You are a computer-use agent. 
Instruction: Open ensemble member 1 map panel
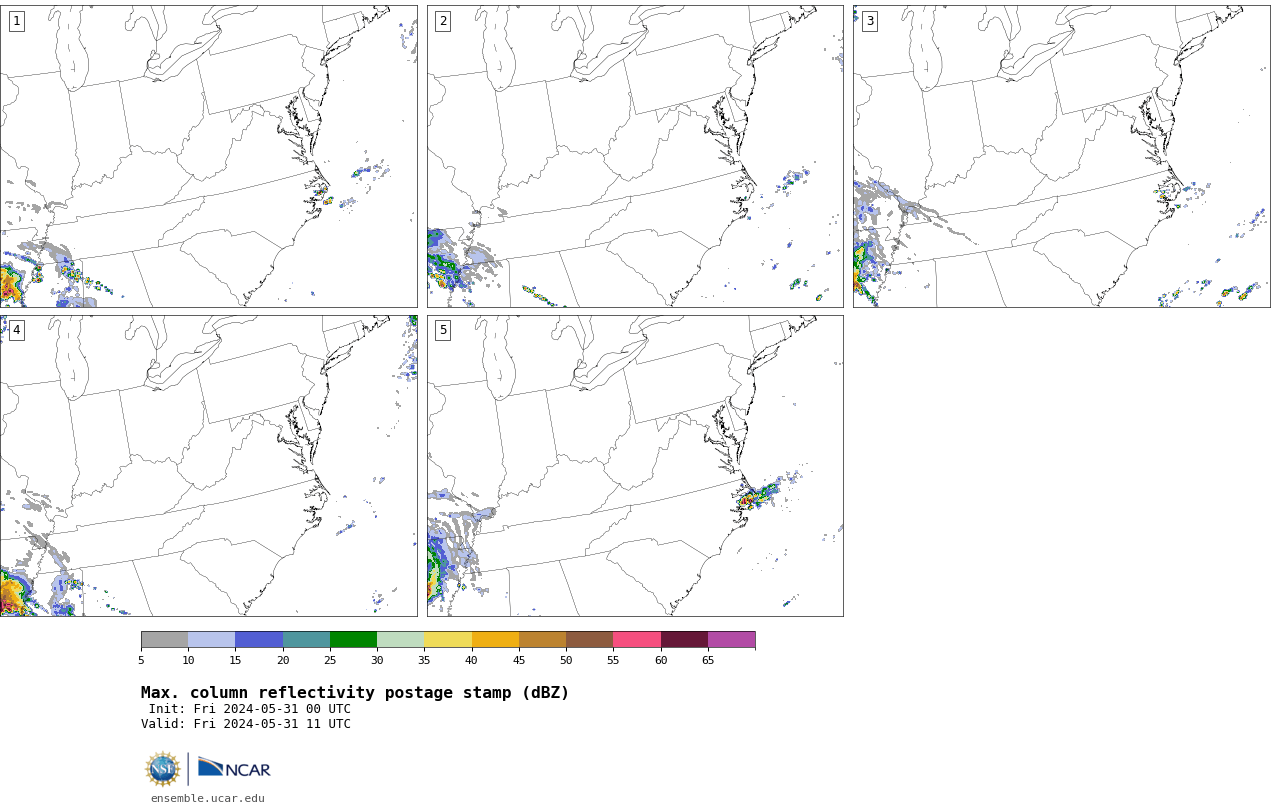tap(208, 156)
